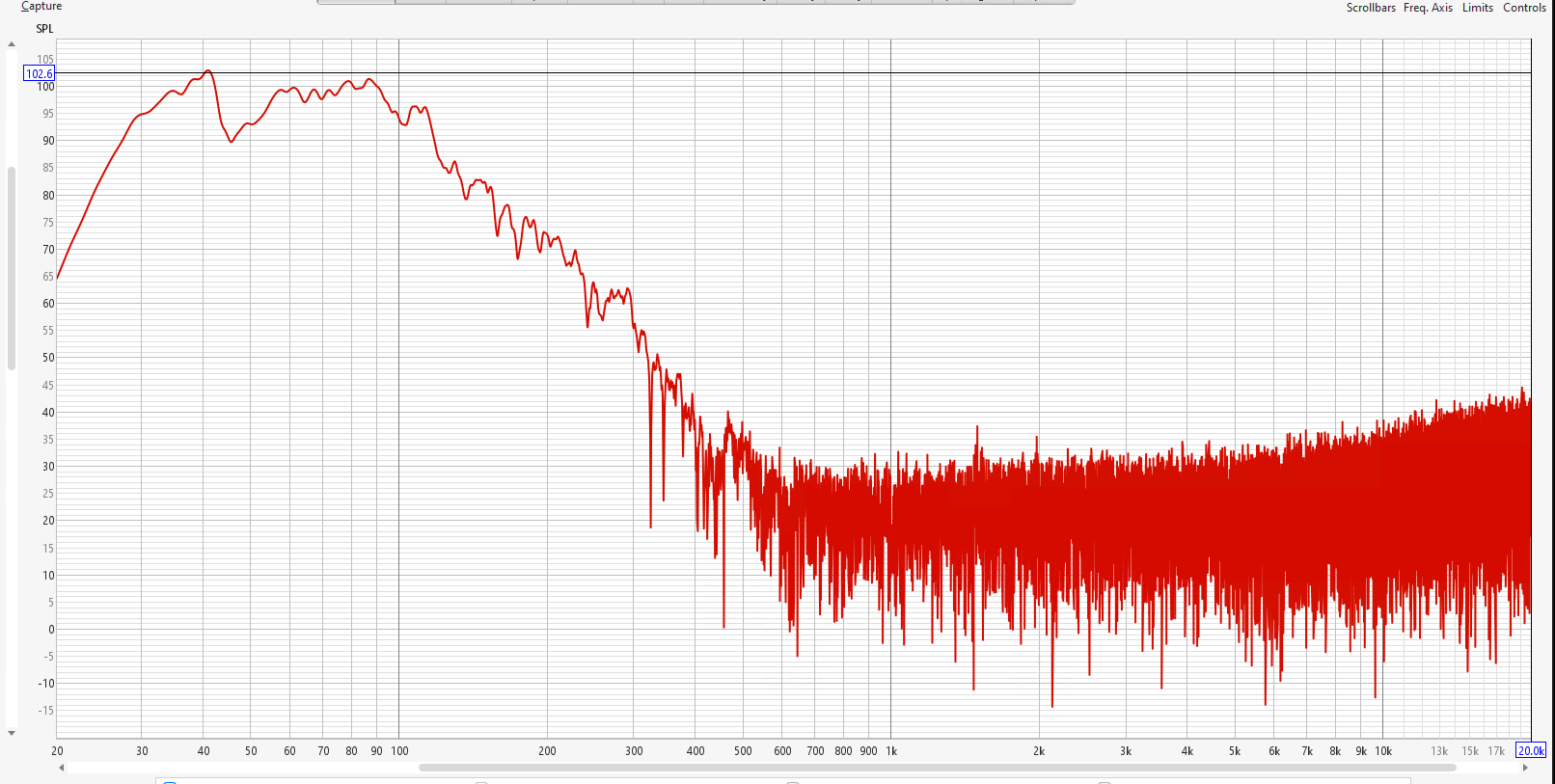Click the vertical scrollbar thumb
Image resolution: width=1555 pixels, height=784 pixels.
click(x=12, y=268)
